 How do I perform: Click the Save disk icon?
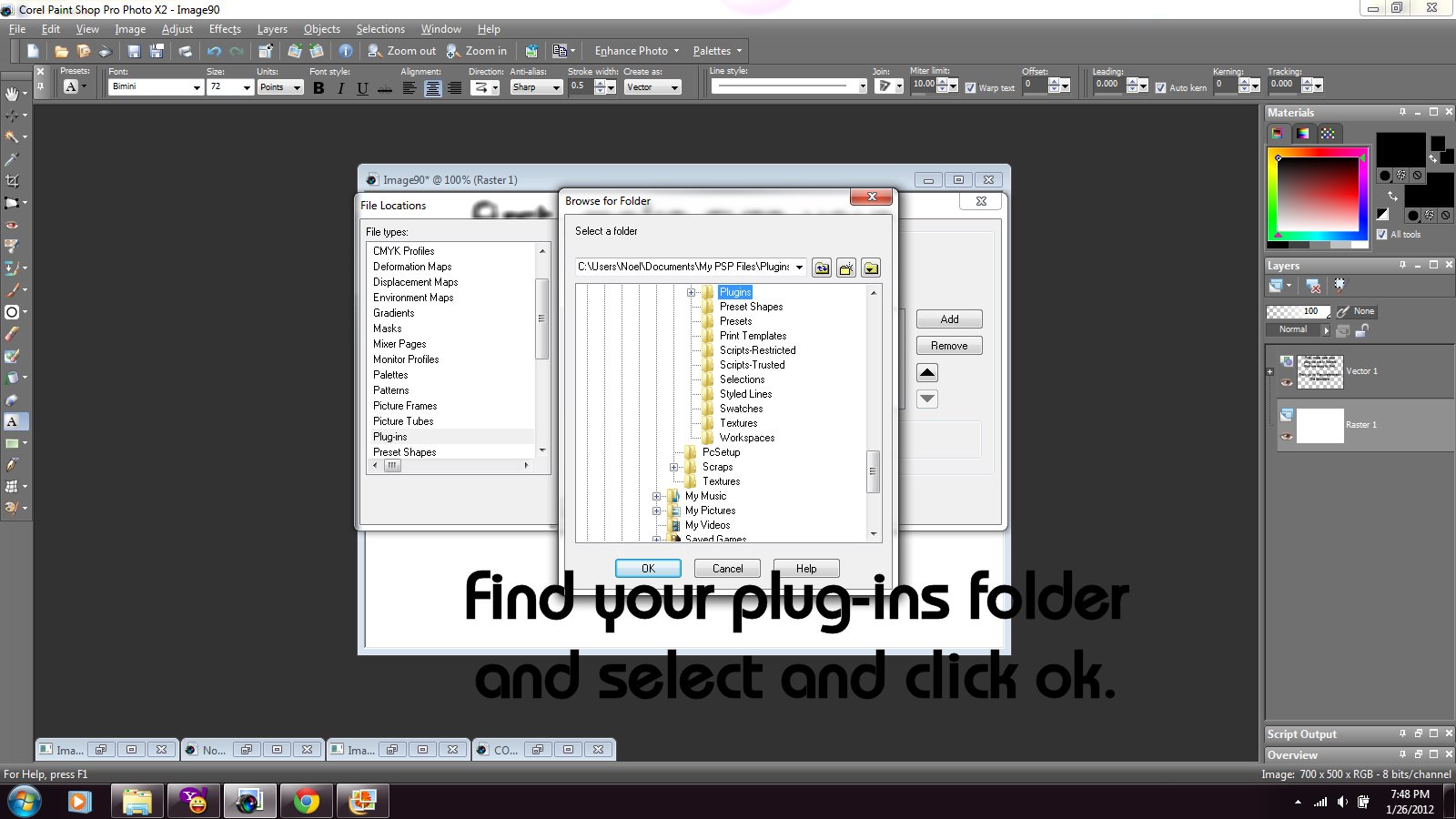(134, 51)
